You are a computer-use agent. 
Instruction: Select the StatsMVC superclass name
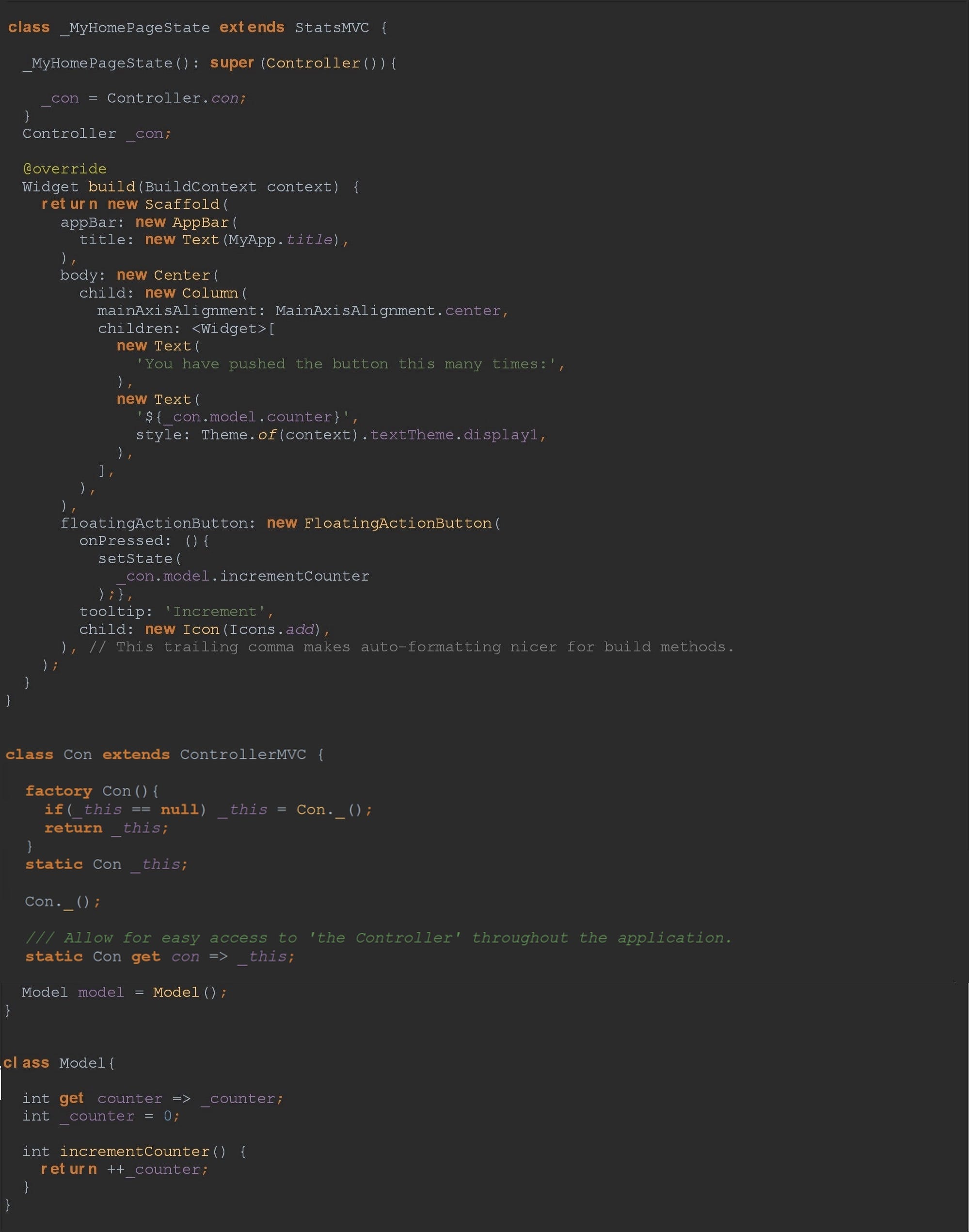(332, 28)
